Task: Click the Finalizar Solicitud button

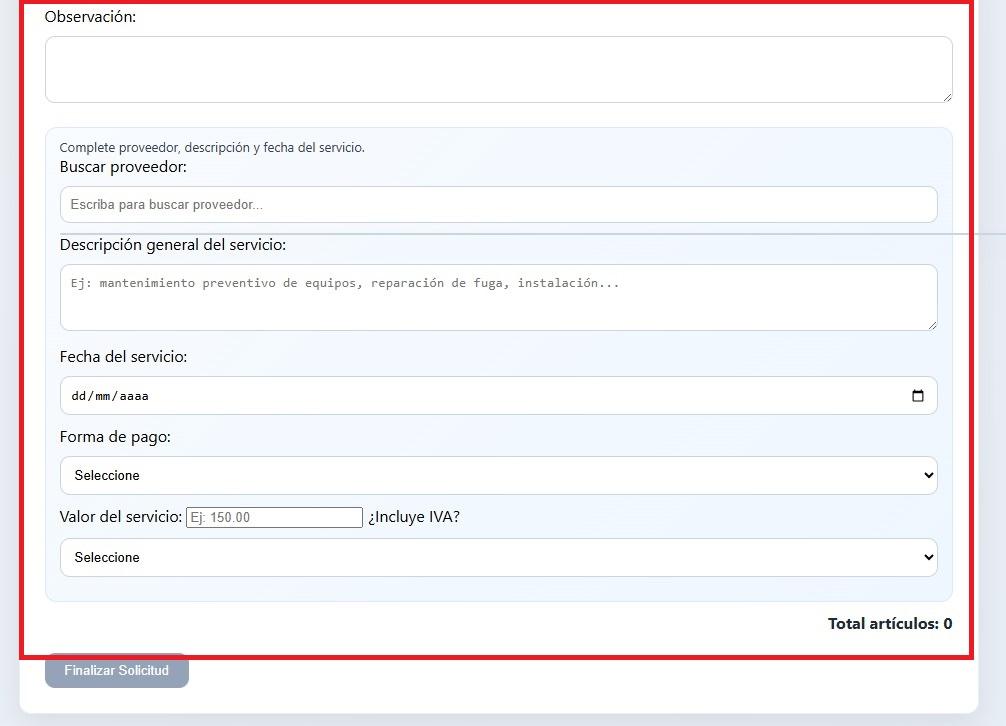Action: 117,671
